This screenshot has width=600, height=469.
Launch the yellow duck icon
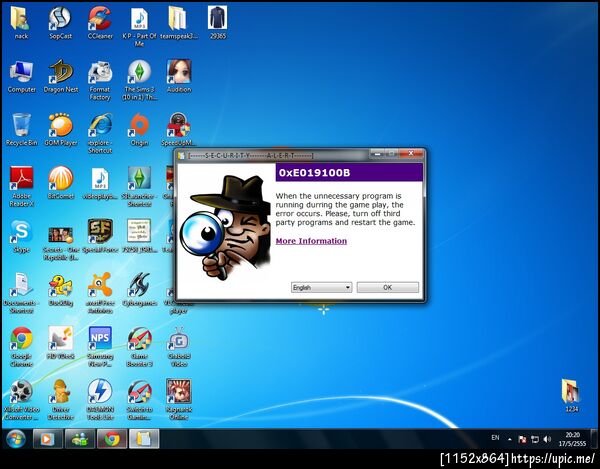[60, 289]
